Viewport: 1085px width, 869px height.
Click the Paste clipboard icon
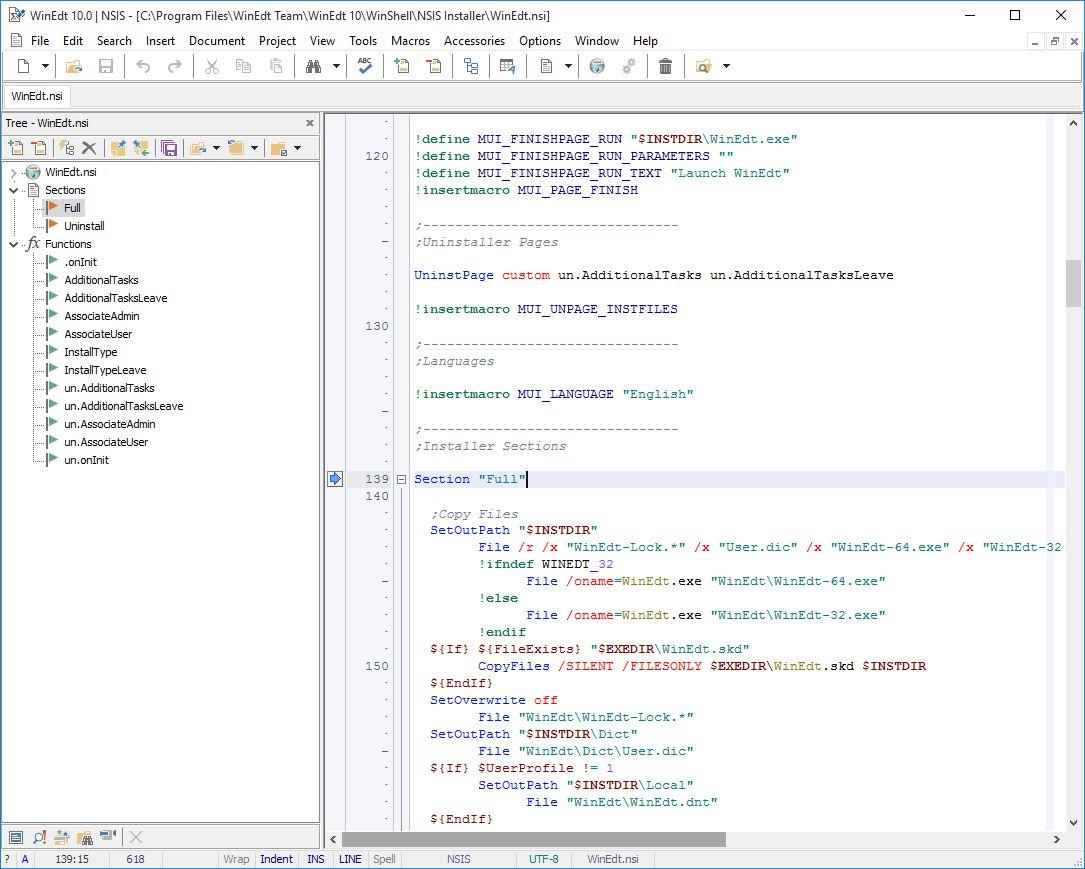click(x=276, y=66)
